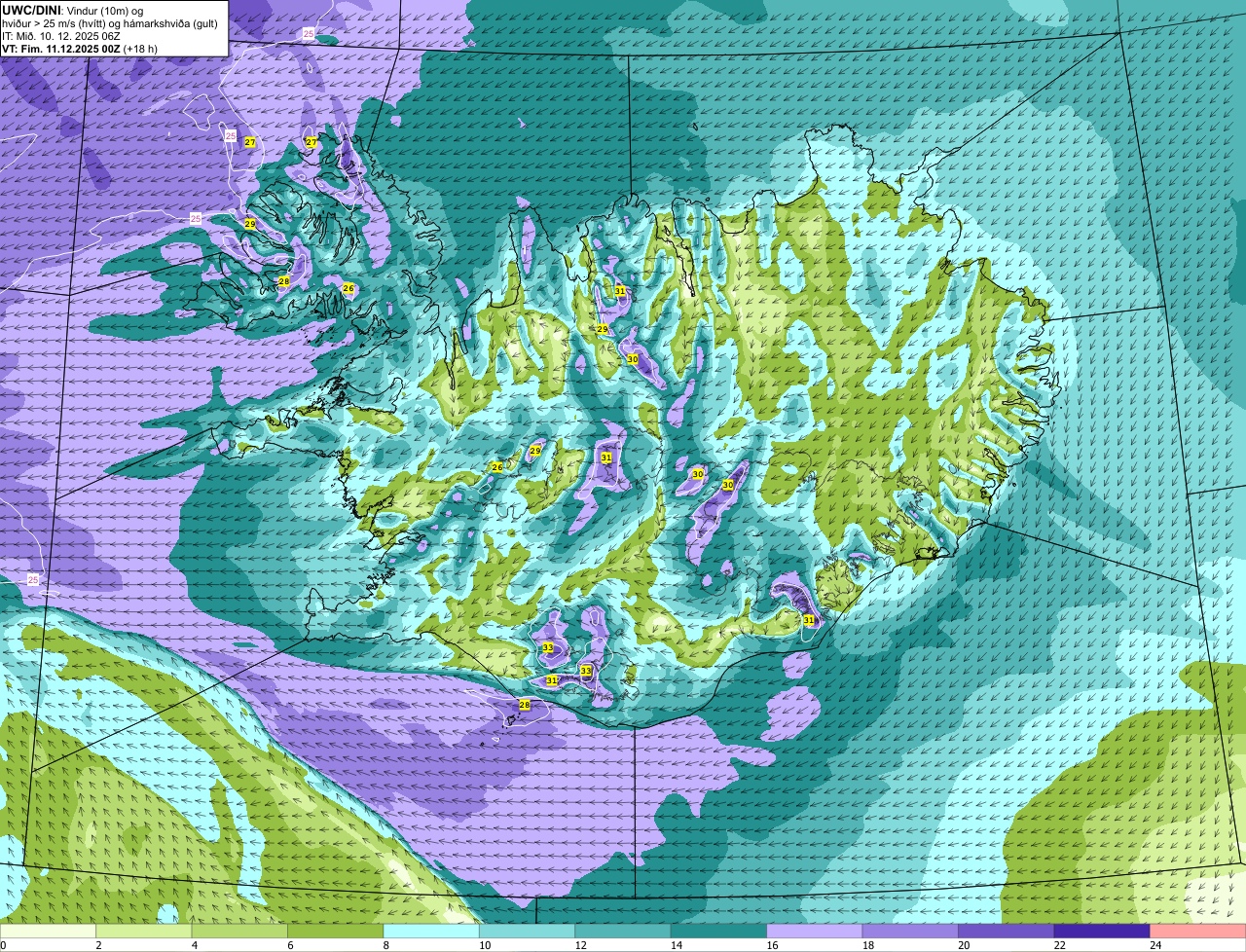Click the 12–14 m/s teal legend swatch
This screenshot has height=952, width=1246.
point(623,932)
